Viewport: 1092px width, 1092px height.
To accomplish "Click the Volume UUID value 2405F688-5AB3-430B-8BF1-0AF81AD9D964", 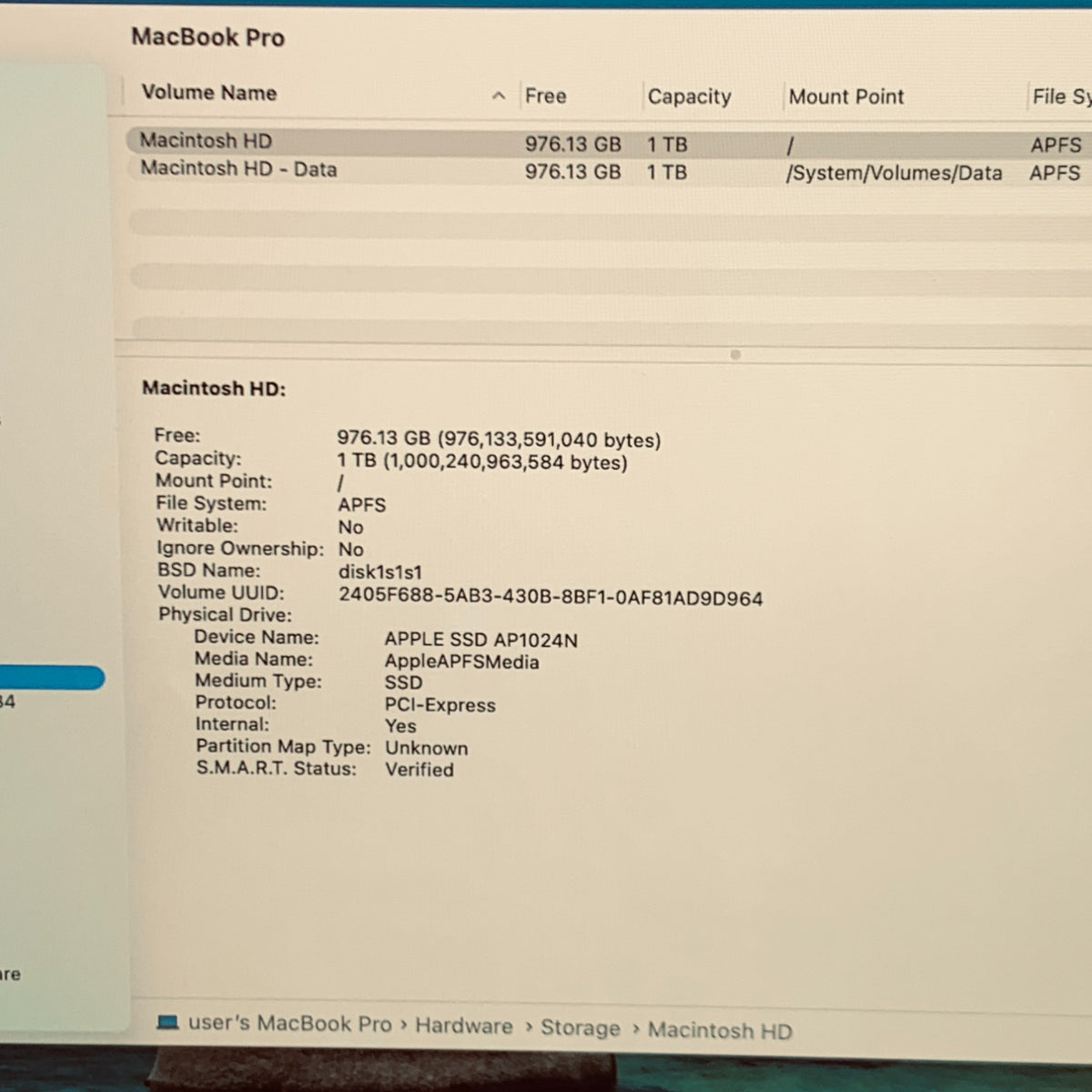I will (551, 598).
